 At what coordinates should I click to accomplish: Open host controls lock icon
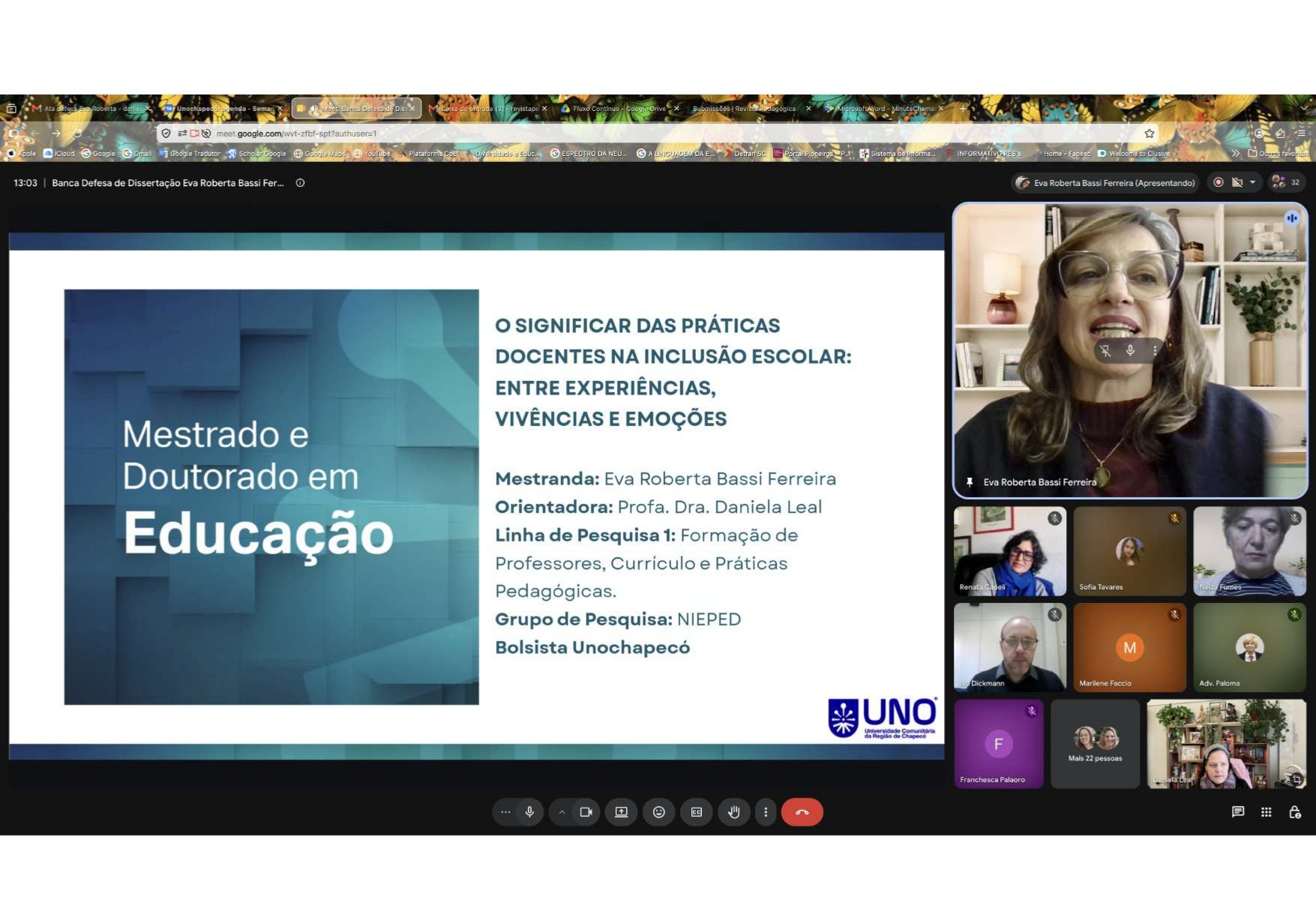[1295, 811]
